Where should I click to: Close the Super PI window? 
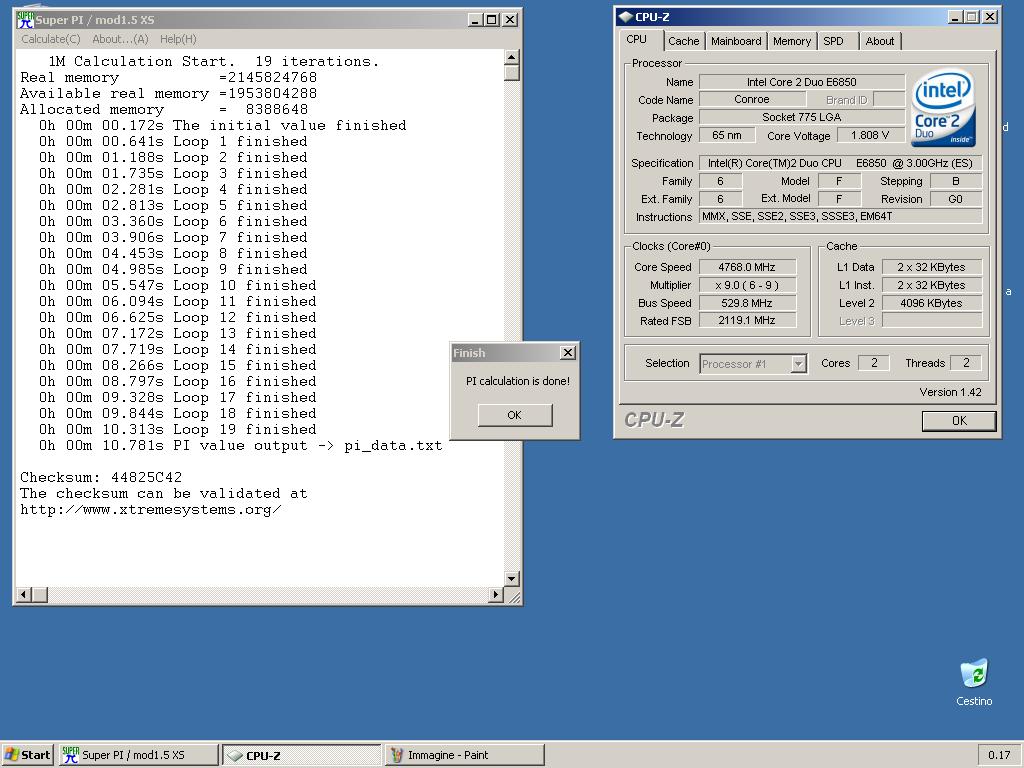[510, 20]
